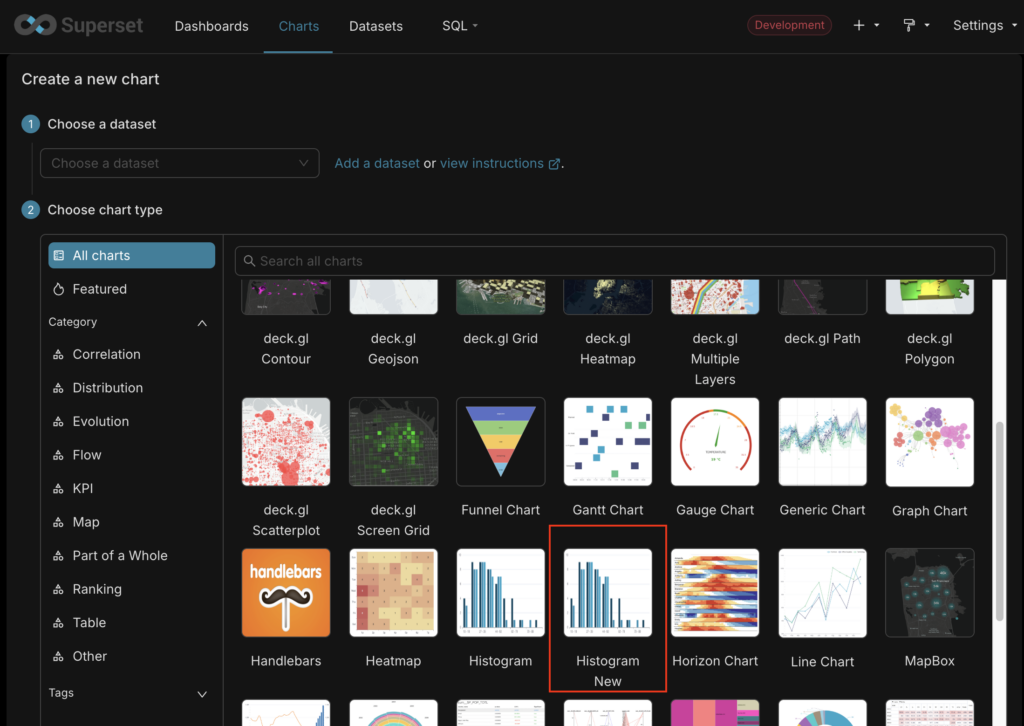The height and width of the screenshot is (726, 1024).
Task: Choose the Gauge Chart thumbnail
Action: point(715,442)
